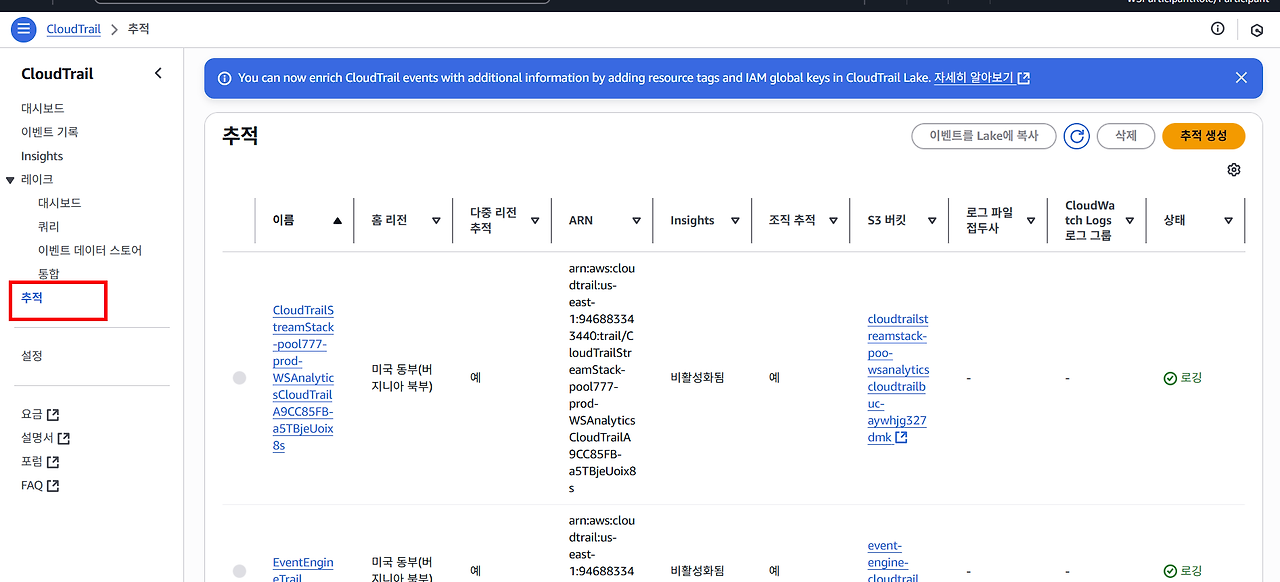Viewport: 1280px width, 582px height.
Task: Click the 추적 생성 button
Action: pos(1203,136)
